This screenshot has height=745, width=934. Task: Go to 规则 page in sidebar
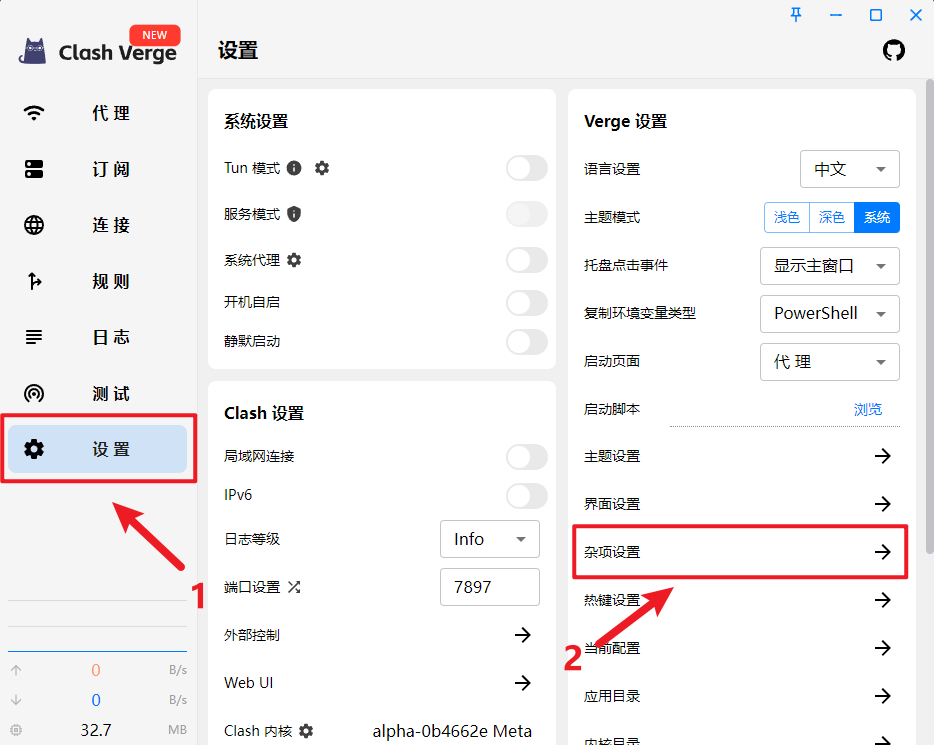pos(97,281)
